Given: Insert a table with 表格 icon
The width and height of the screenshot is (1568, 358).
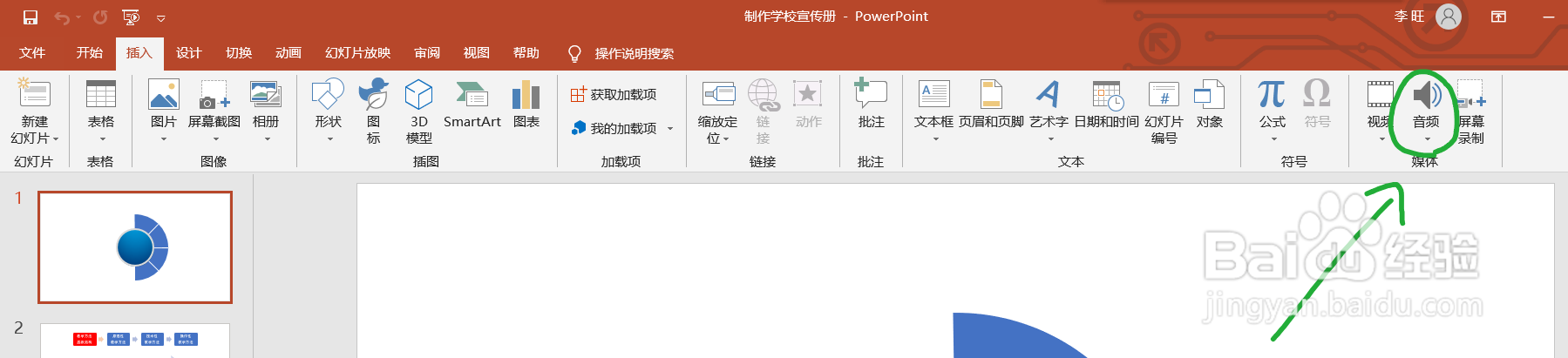Looking at the screenshot, I should click(x=101, y=94).
